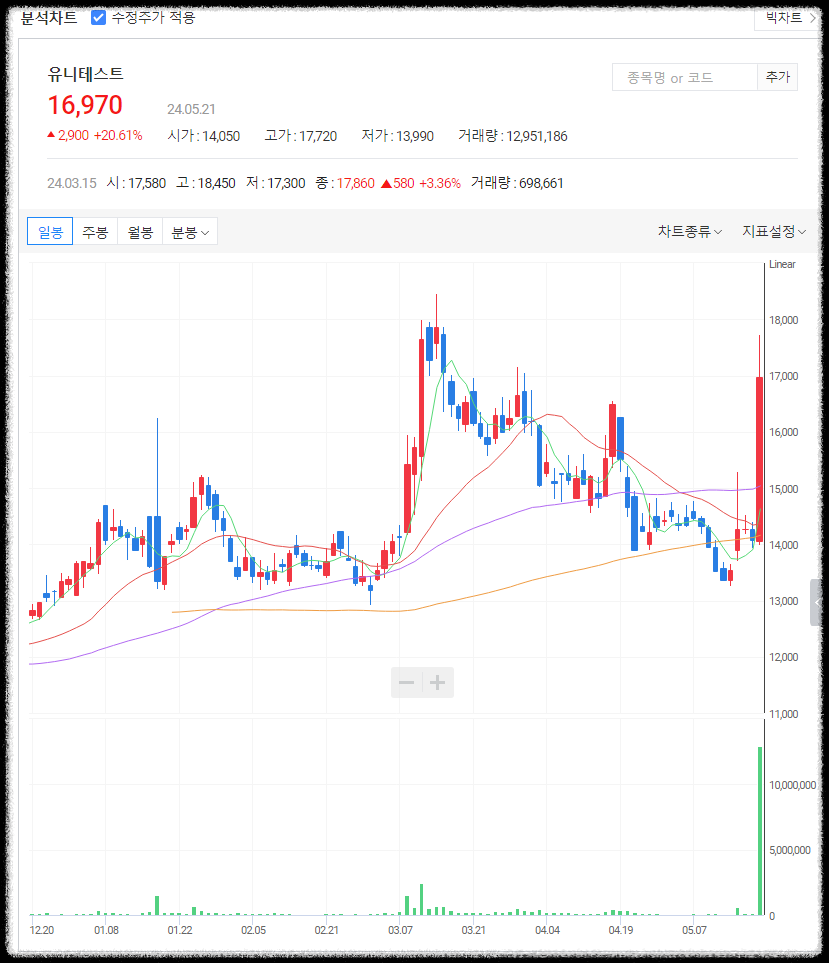This screenshot has height=963, width=829.
Task: Click the 추가 button
Action: pyautogui.click(x=777, y=77)
